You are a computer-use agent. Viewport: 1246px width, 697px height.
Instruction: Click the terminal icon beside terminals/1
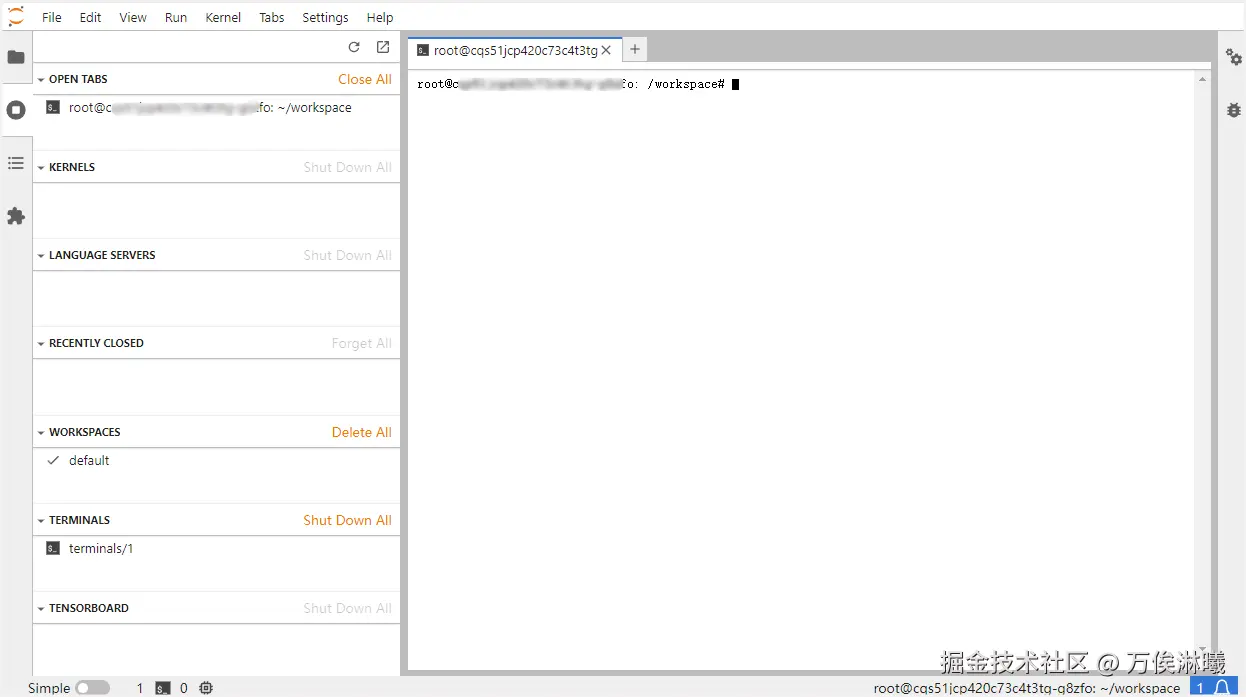54,548
